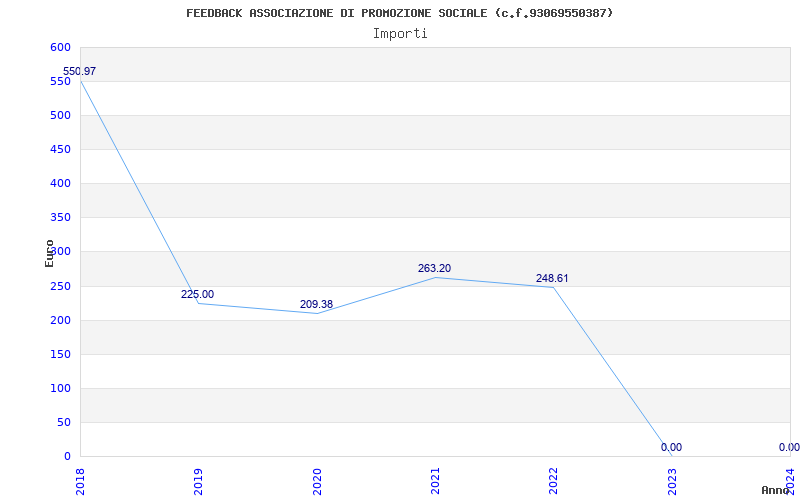Click the 209.38 data label
The image size is (800, 500).
click(316, 305)
